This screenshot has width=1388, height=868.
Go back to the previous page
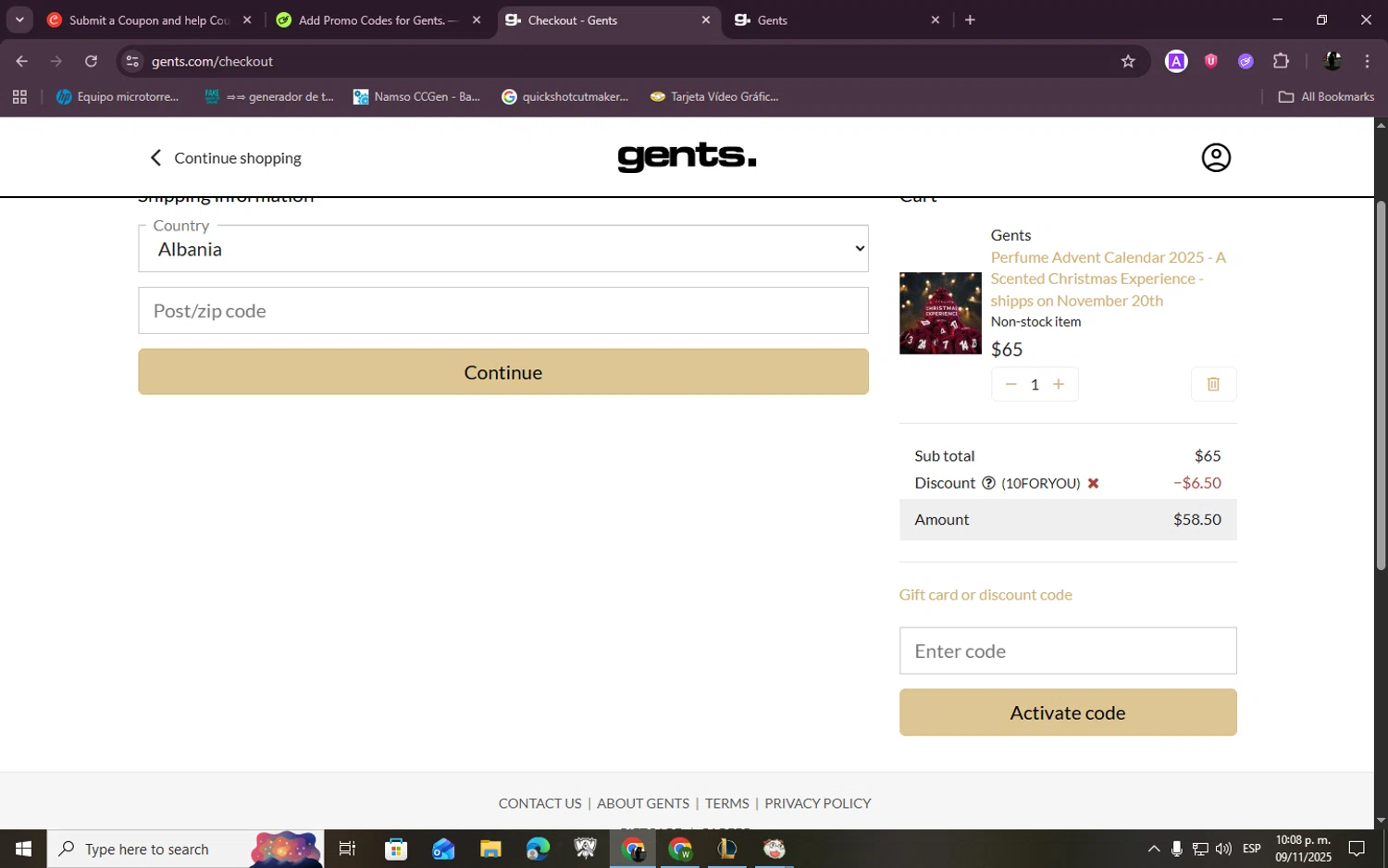pos(21,61)
